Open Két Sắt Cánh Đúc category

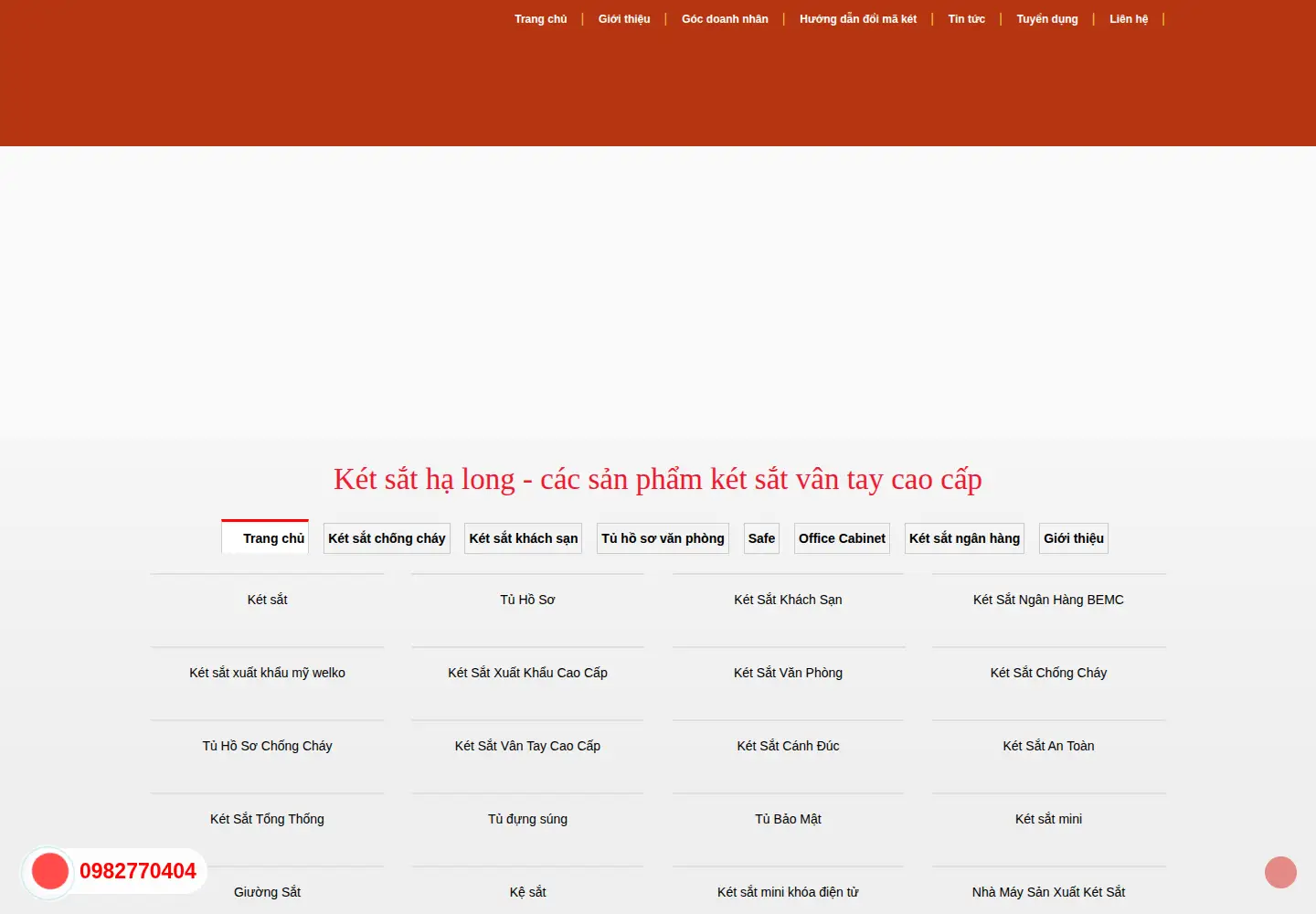(x=788, y=746)
